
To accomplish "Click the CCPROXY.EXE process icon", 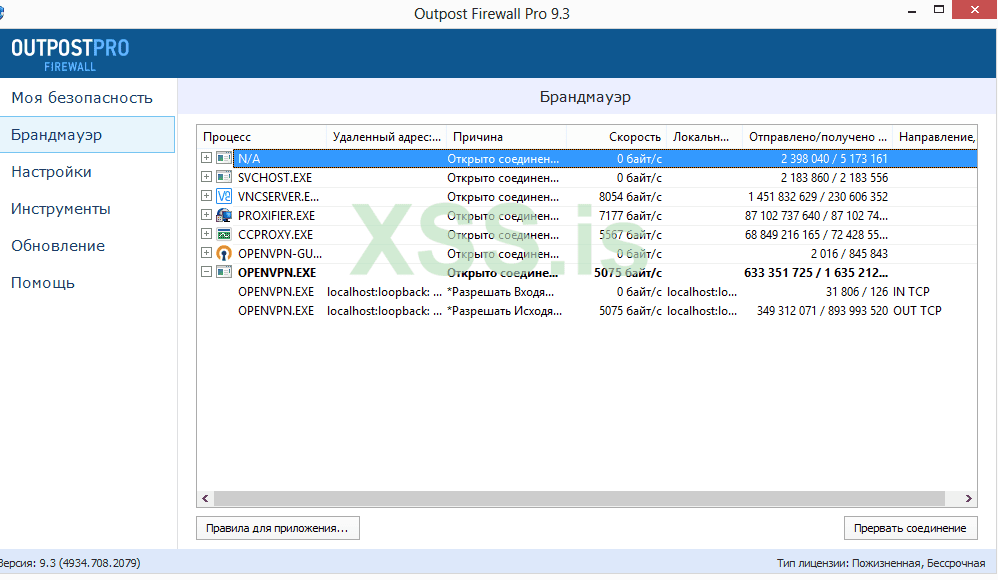I will (223, 234).
